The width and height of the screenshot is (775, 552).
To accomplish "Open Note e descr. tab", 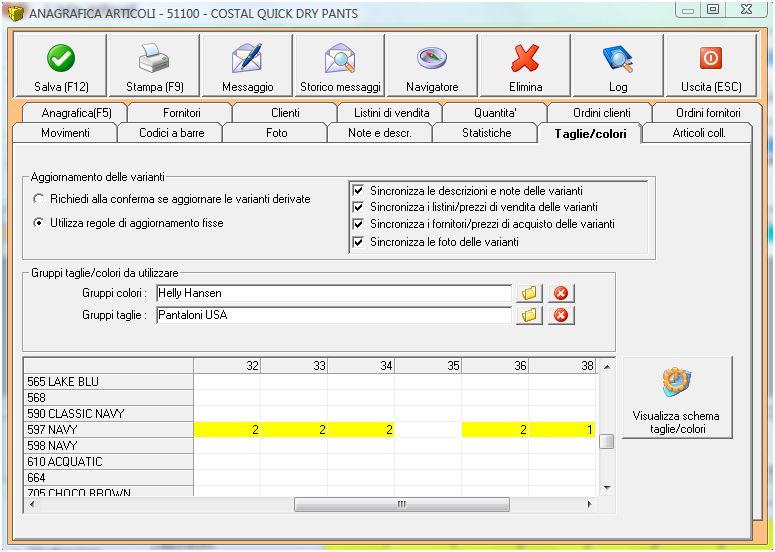I will click(x=380, y=133).
